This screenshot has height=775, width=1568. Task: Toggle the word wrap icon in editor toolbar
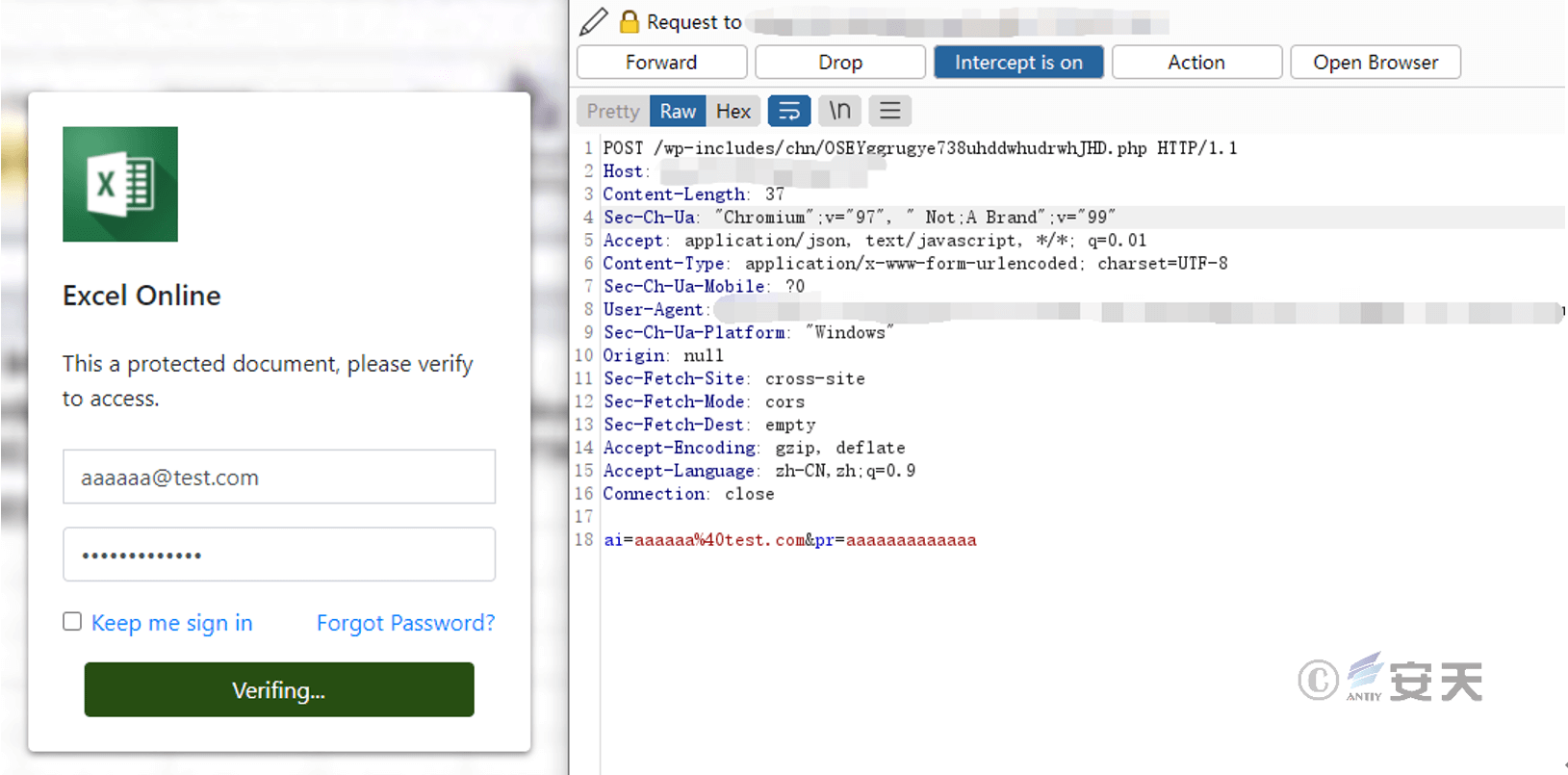tap(789, 111)
